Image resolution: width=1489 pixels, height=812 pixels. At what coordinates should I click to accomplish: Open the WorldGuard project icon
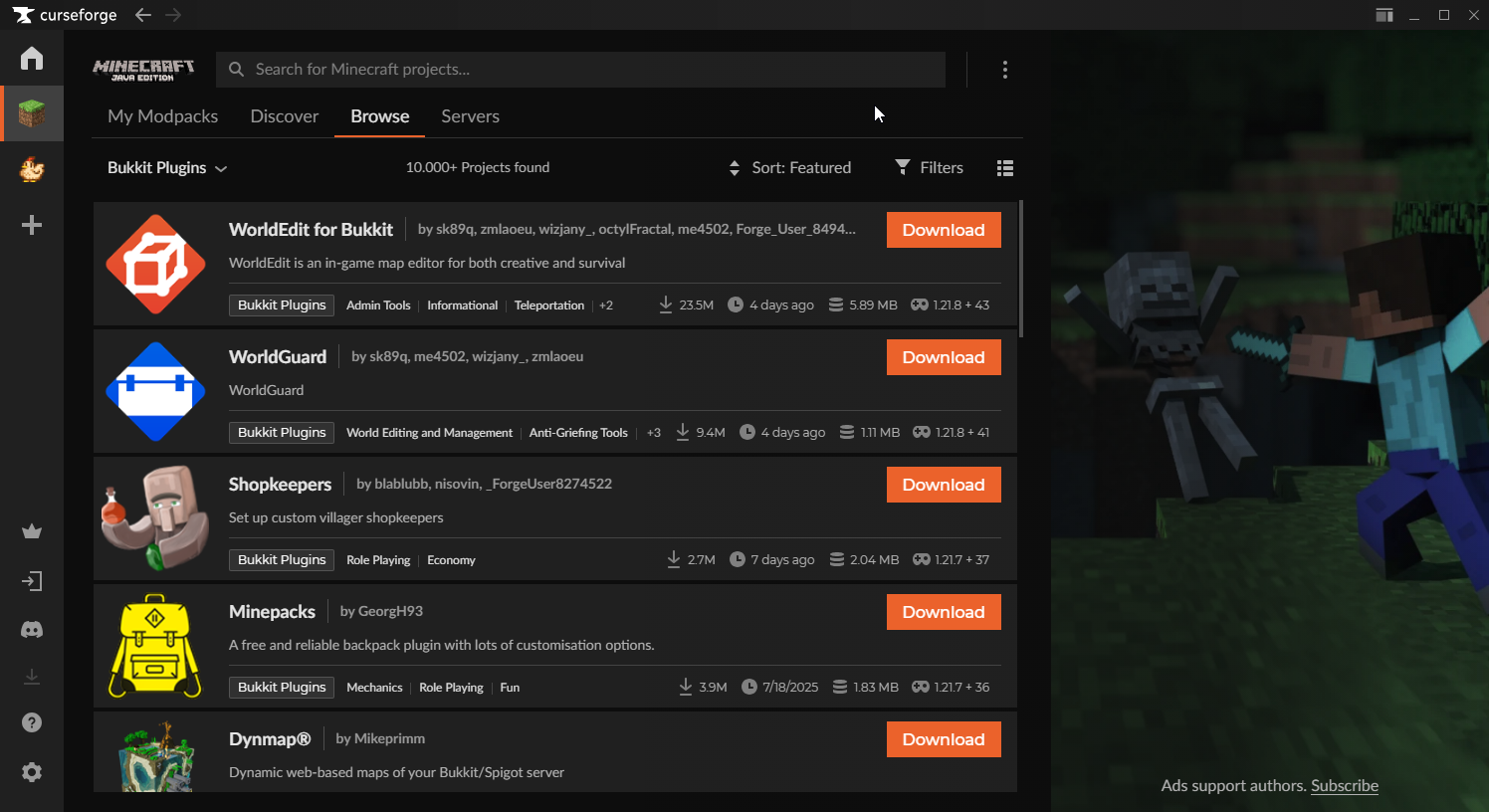pyautogui.click(x=155, y=391)
